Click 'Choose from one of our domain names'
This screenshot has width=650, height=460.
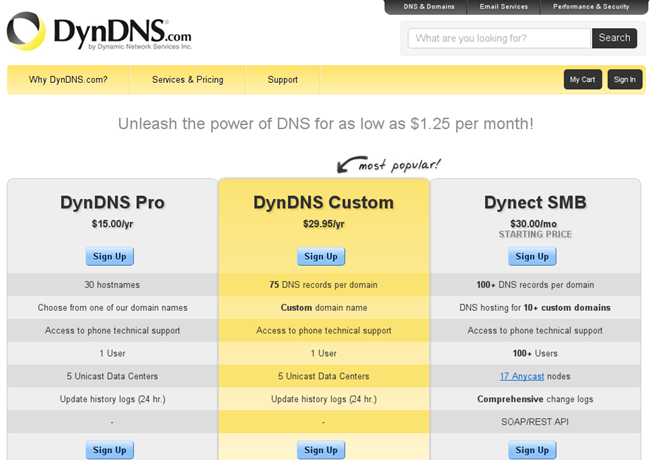pos(112,307)
